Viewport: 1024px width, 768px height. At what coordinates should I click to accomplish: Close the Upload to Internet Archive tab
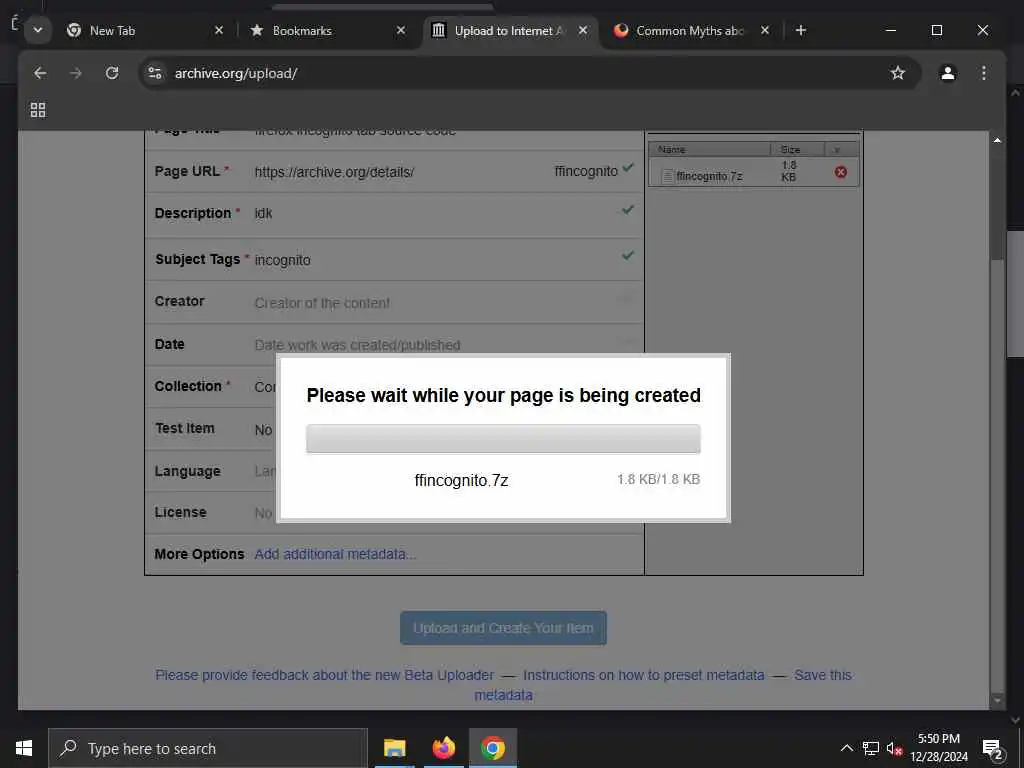pos(583,30)
